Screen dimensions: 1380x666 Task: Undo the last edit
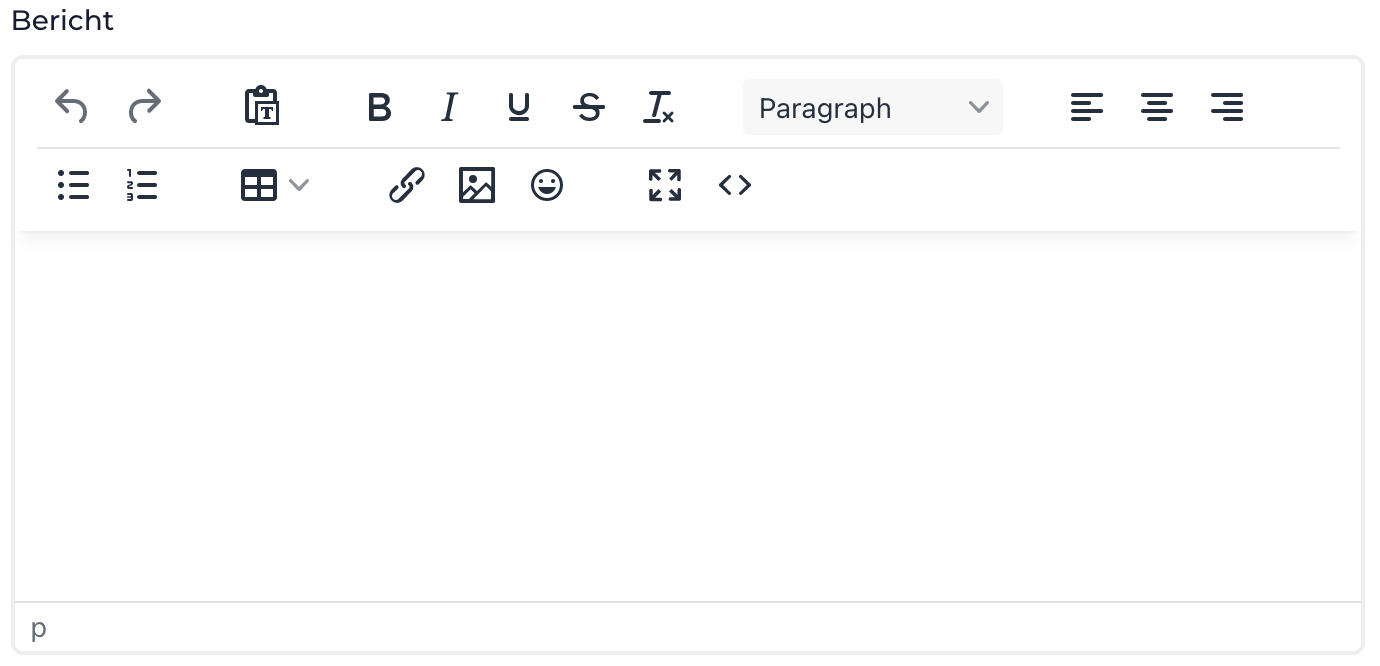[x=72, y=106]
